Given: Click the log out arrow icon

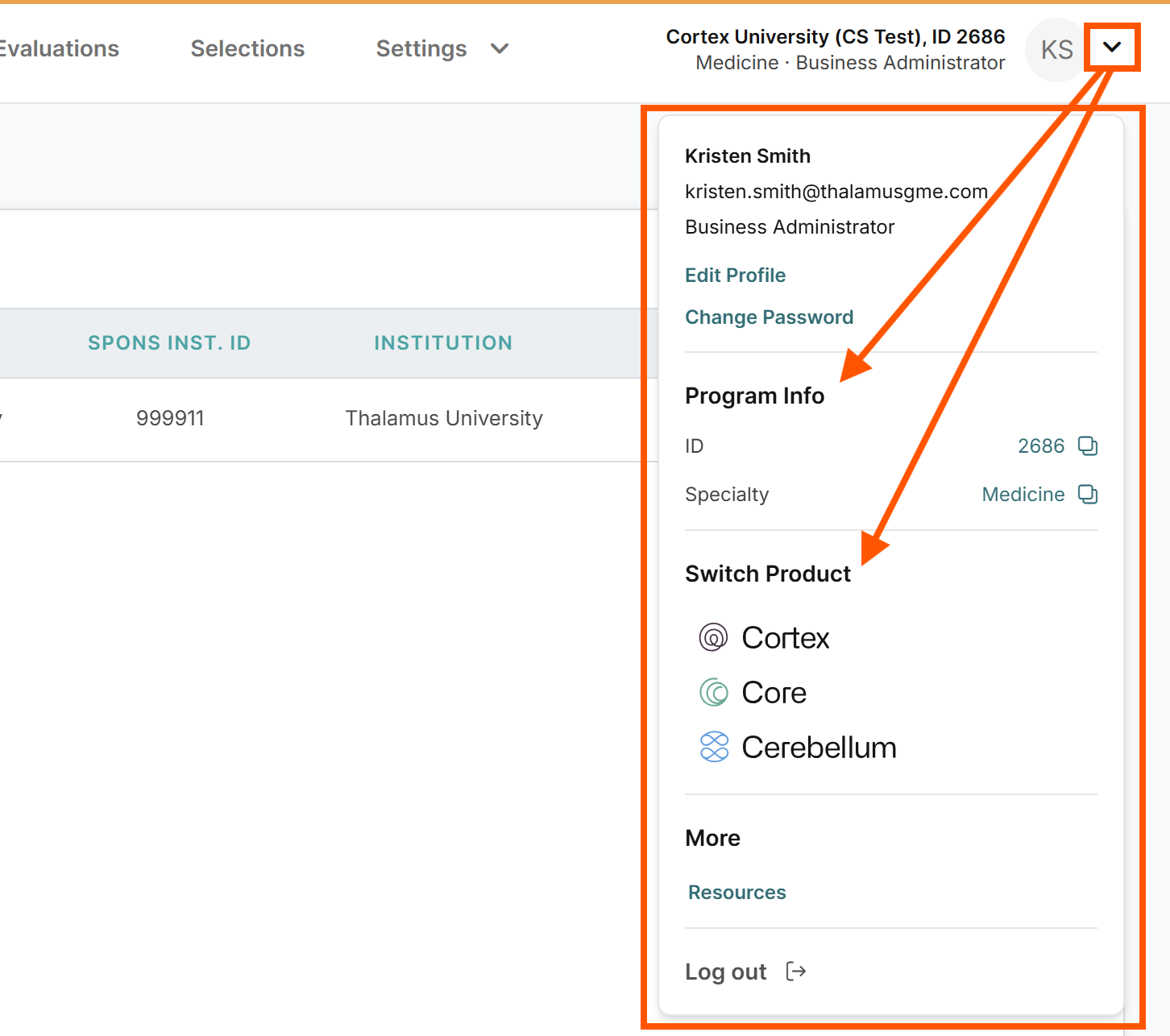Looking at the screenshot, I should [x=796, y=972].
